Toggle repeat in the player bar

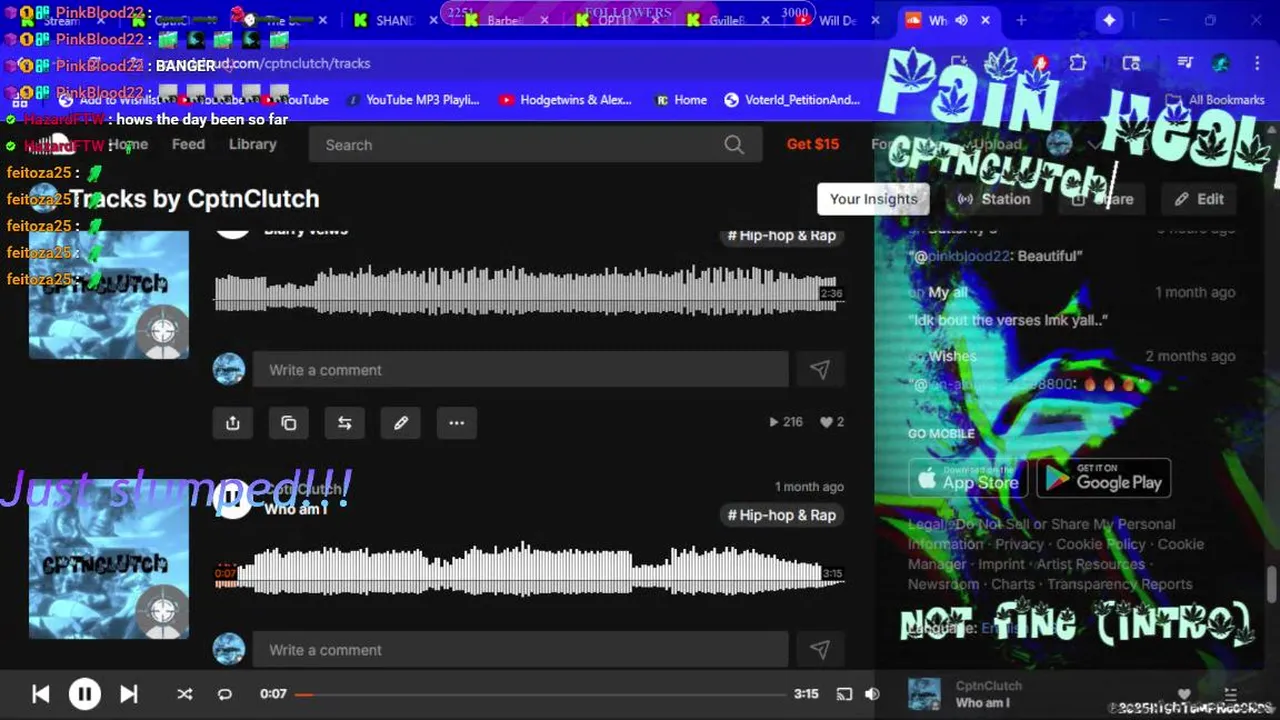pos(225,694)
